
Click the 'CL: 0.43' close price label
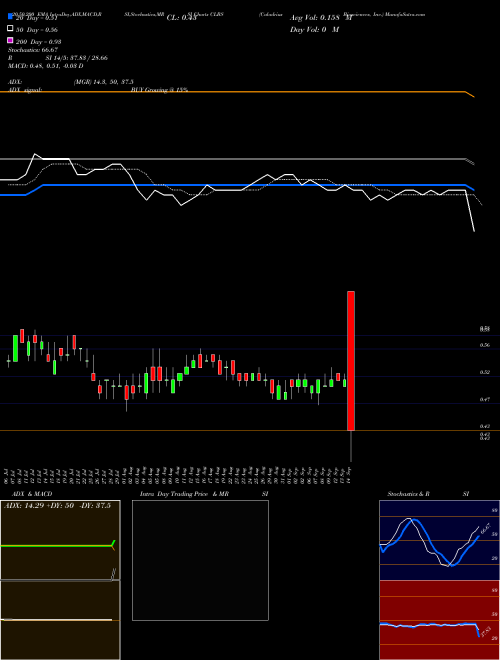point(182,18)
